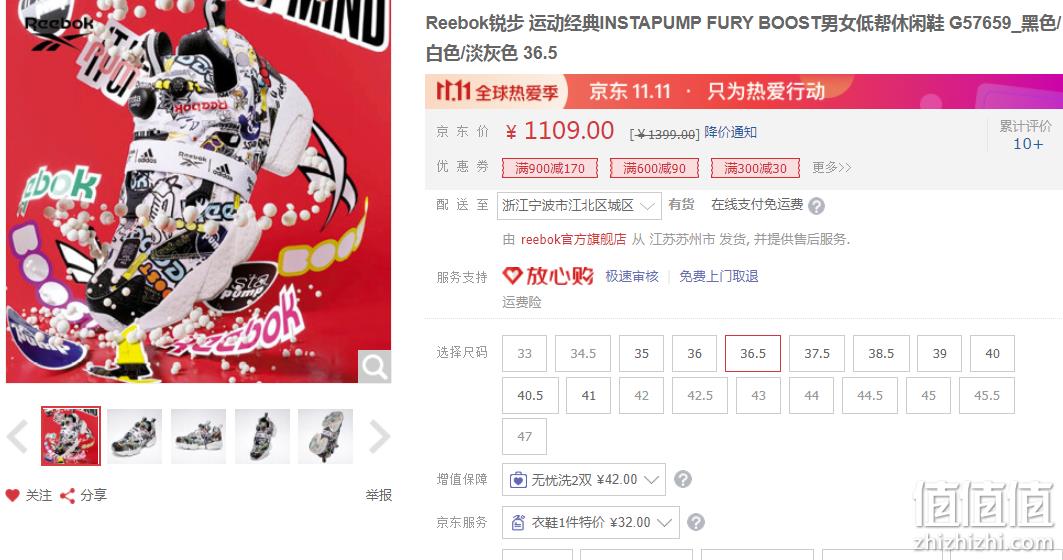The image size is (1063, 560).
Task: Select shoe size 36
Action: click(x=694, y=353)
